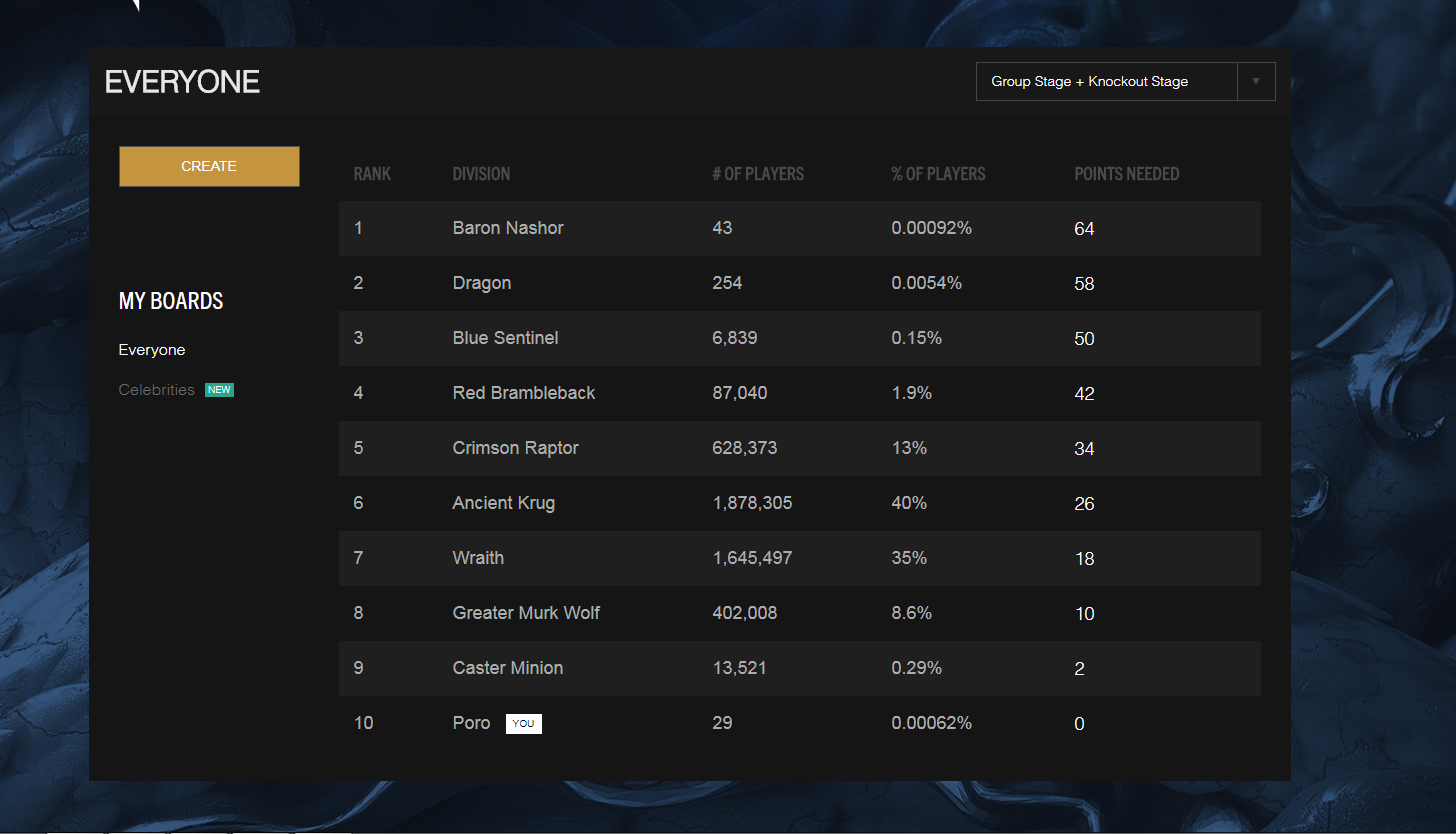
Task: Click the 0.15% percentage value
Action: pyautogui.click(x=916, y=338)
